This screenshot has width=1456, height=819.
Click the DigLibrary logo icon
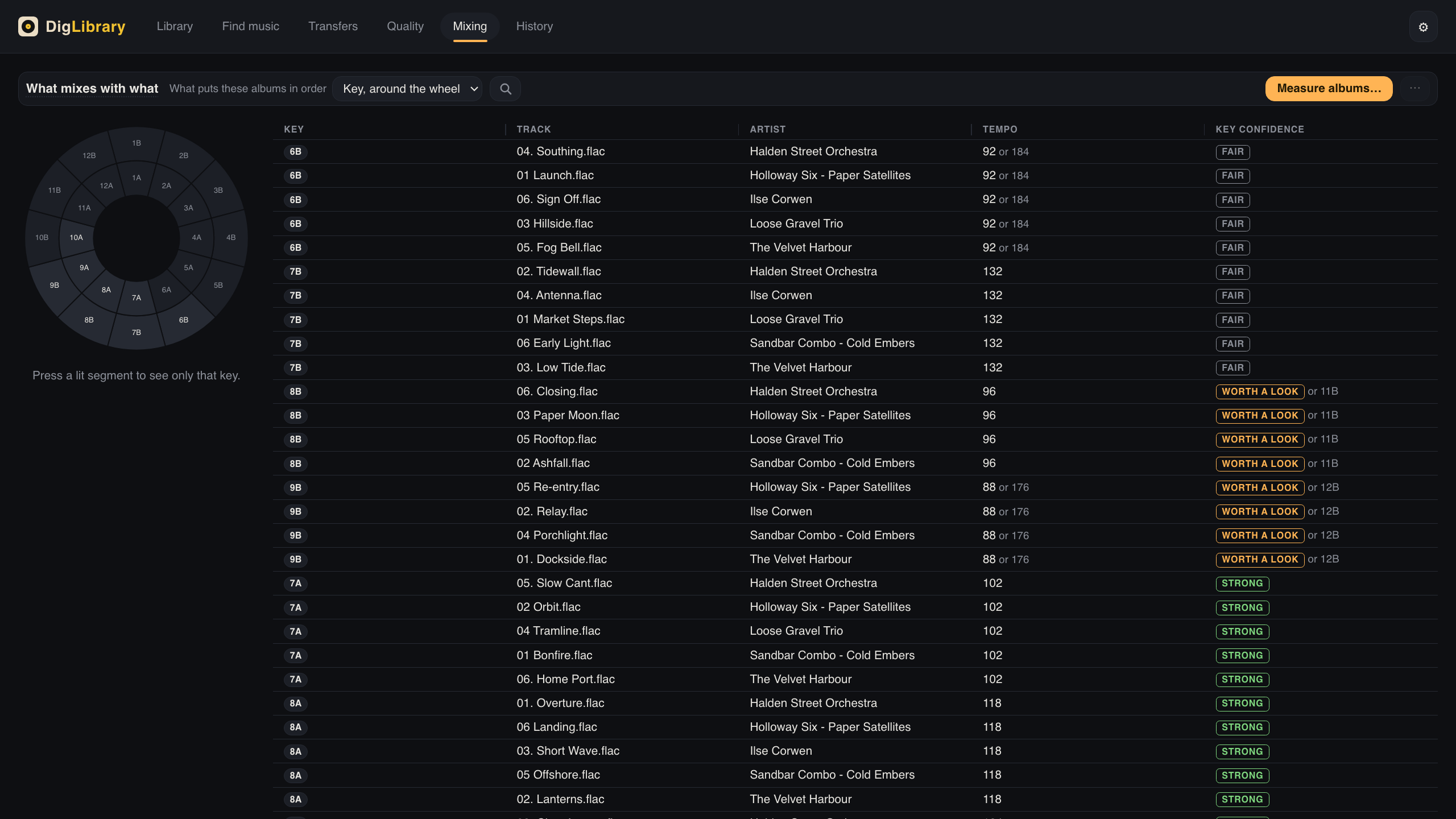pyautogui.click(x=28, y=26)
